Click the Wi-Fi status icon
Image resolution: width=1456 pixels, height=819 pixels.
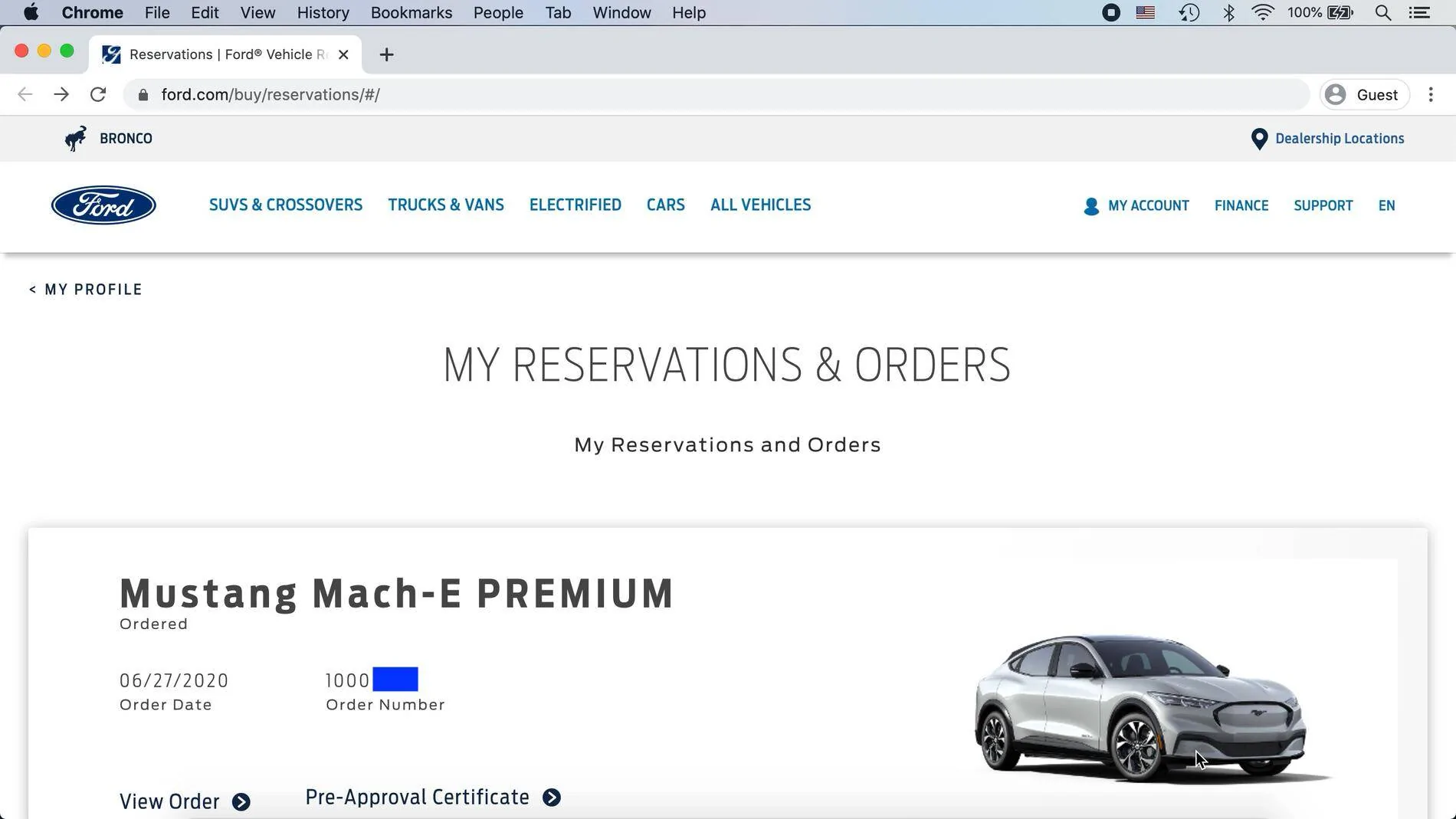[x=1263, y=12]
